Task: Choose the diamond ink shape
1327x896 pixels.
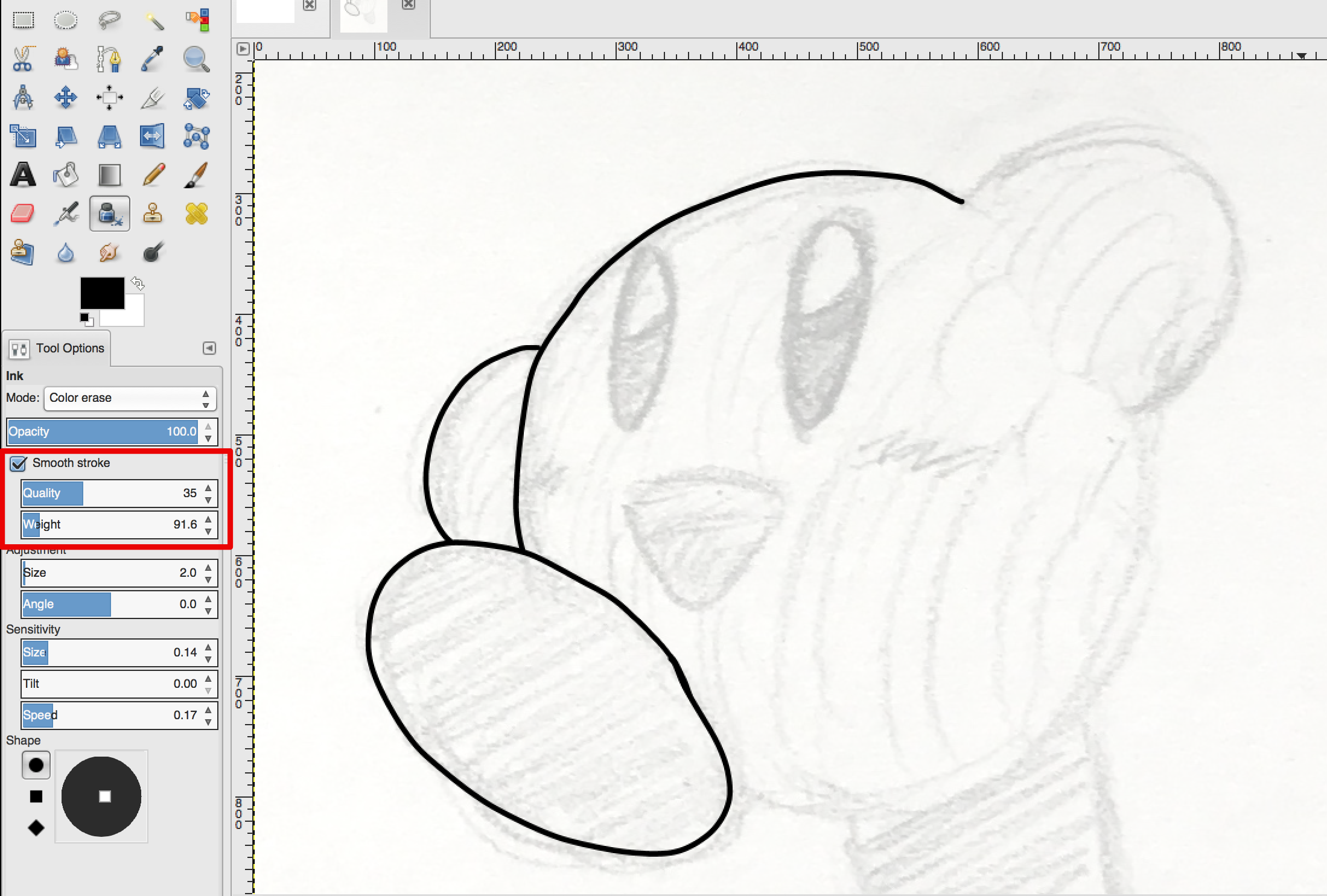Action: [36, 828]
